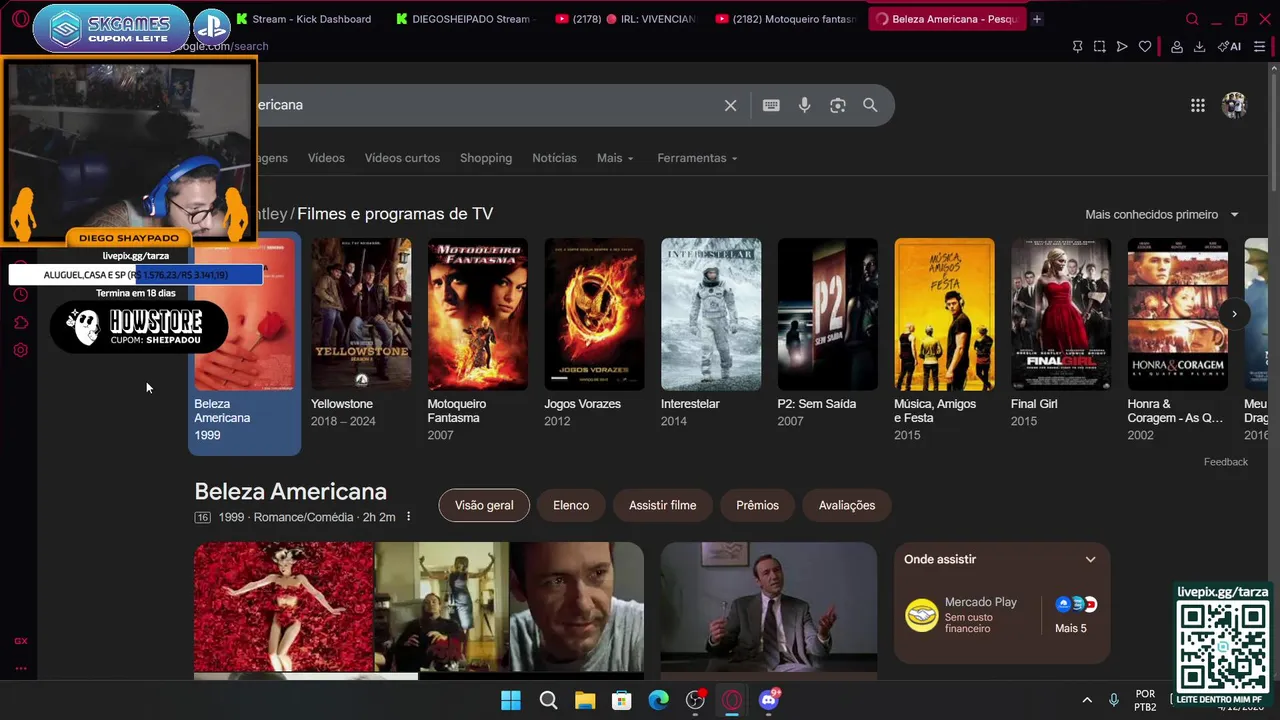Open the Interestelar poster card
Image resolution: width=1280 pixels, height=720 pixels.
pyautogui.click(x=711, y=333)
